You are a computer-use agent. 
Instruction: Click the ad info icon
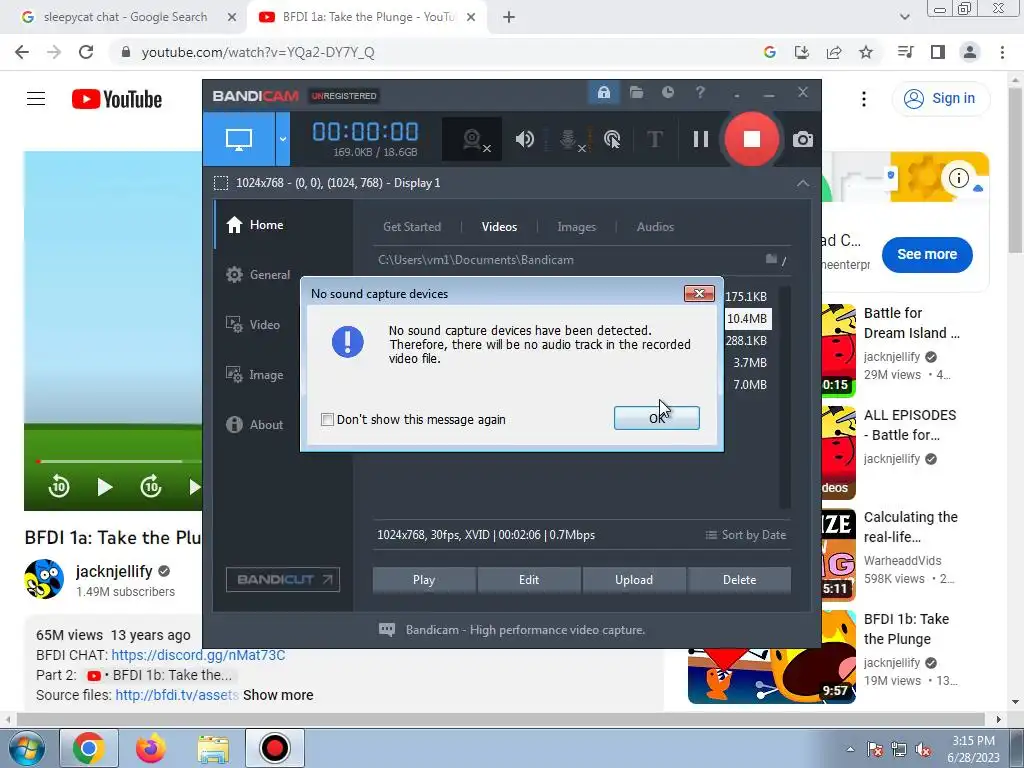click(958, 177)
